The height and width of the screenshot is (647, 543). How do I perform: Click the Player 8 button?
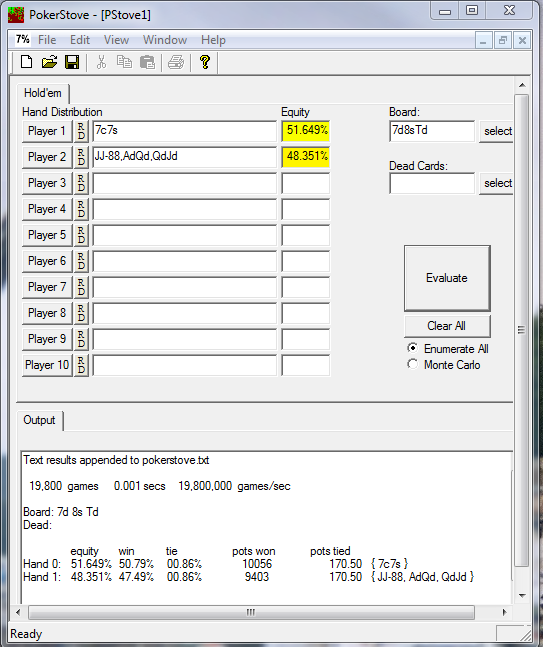[47, 313]
